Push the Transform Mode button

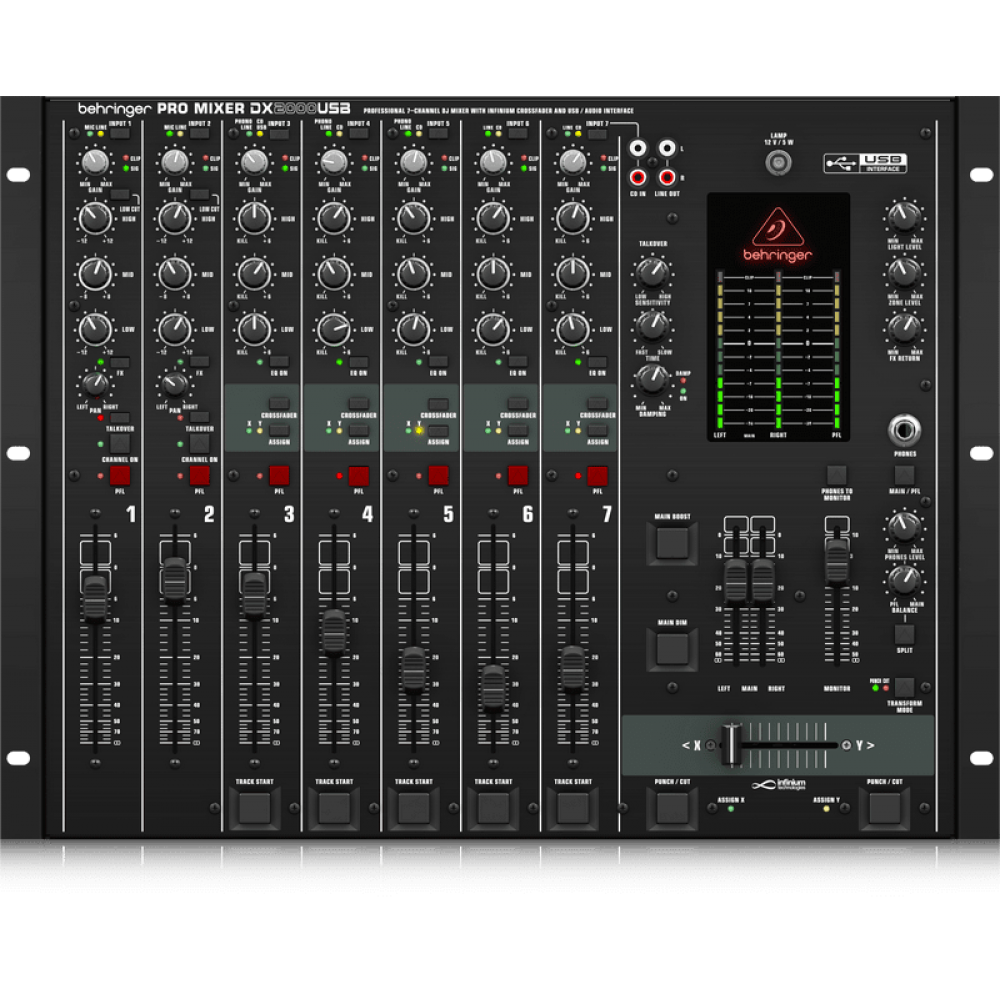904,688
